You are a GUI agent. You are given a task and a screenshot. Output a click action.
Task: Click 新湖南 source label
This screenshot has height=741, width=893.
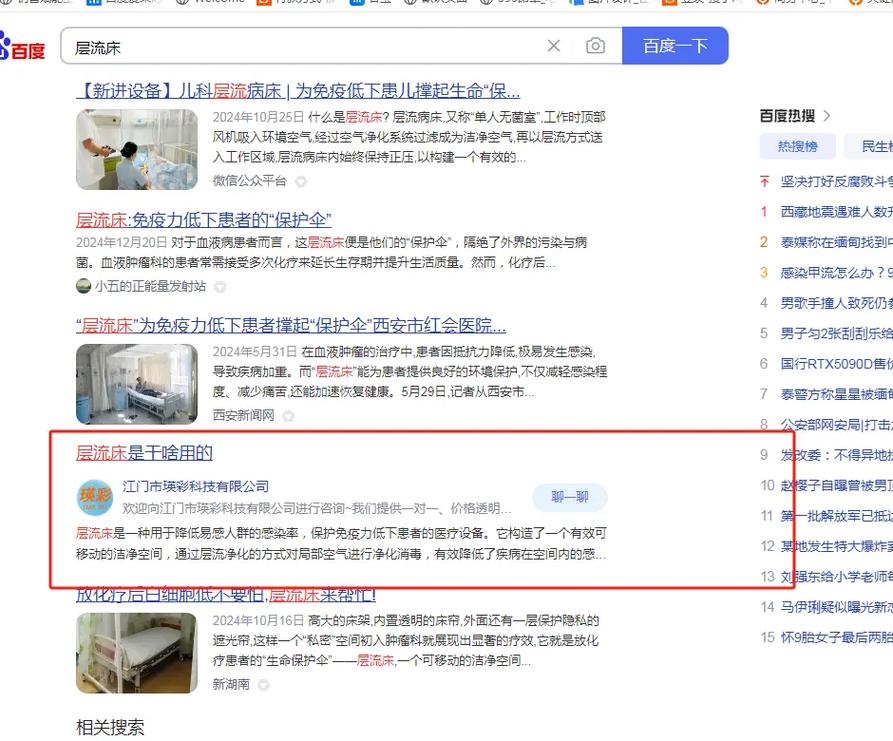coord(231,684)
